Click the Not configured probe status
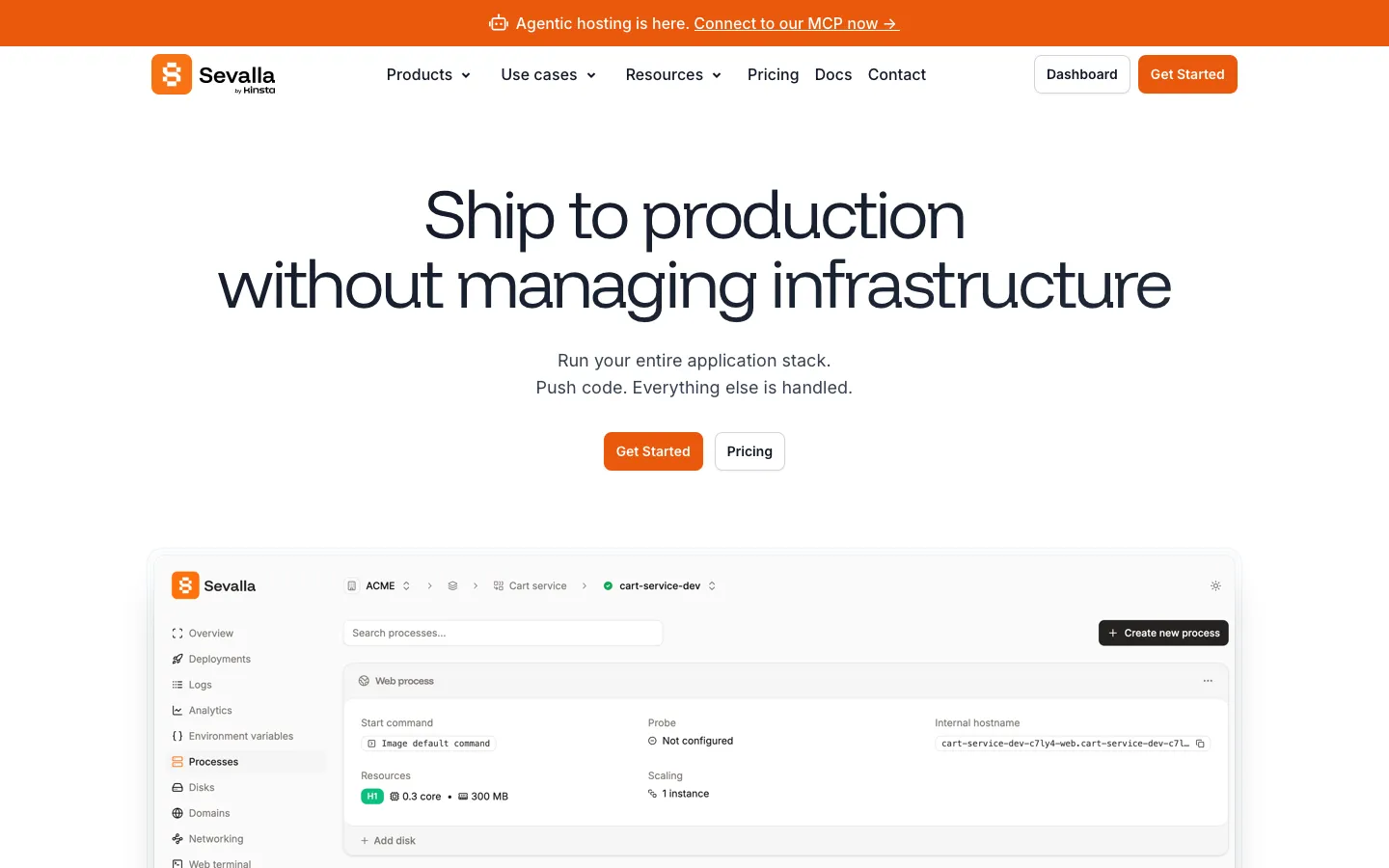 [691, 741]
